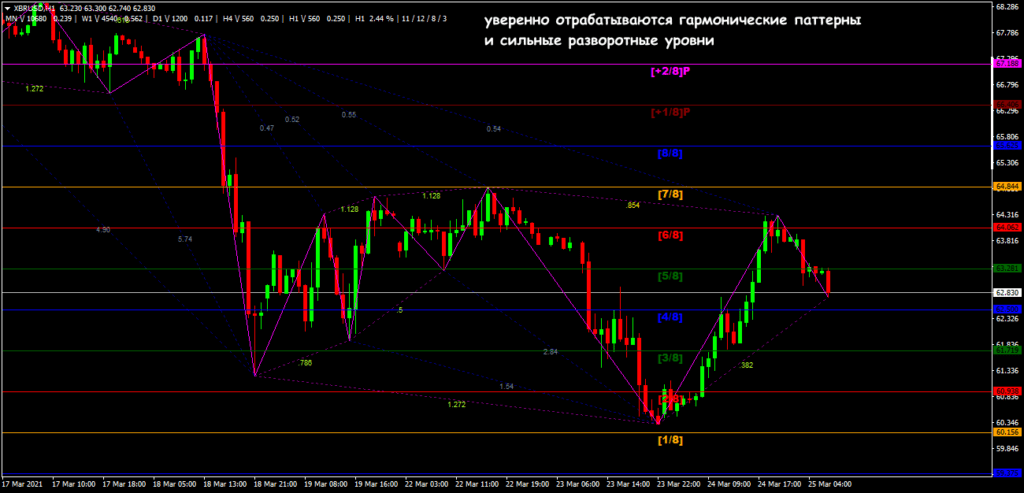Select the .382 ratio label
Image resolution: width=1024 pixels, height=493 pixels.
pos(746,366)
